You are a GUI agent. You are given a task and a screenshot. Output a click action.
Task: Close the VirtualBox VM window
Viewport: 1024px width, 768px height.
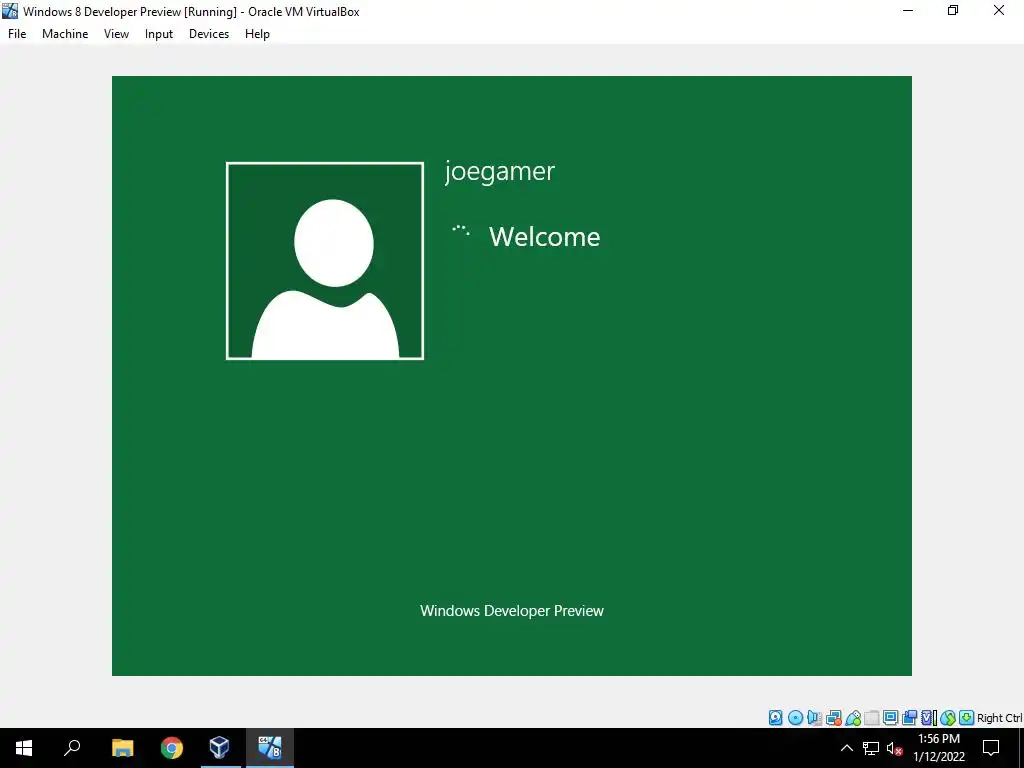[x=999, y=10]
